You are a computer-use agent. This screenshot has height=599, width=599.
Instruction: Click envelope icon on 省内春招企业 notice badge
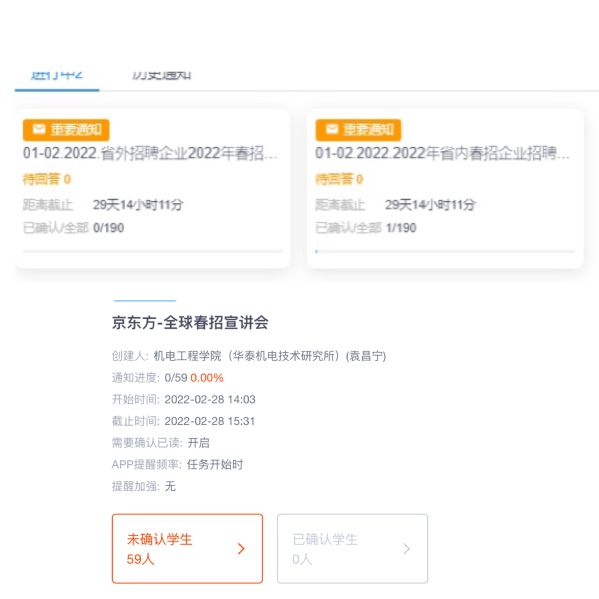click(x=332, y=130)
